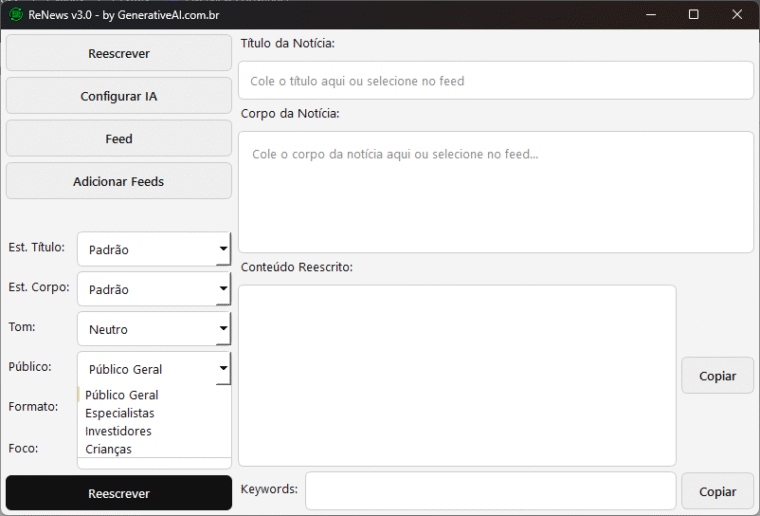Click the top Reescrever button
This screenshot has height=516, width=760.
click(119, 53)
